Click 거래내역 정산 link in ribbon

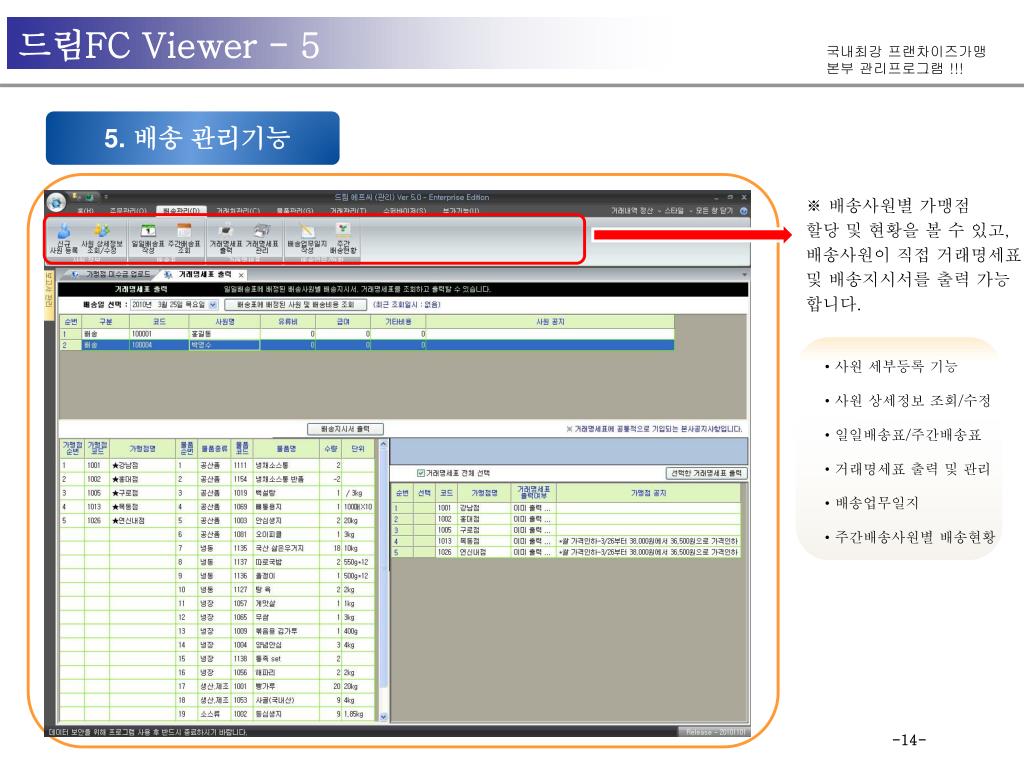point(632,211)
